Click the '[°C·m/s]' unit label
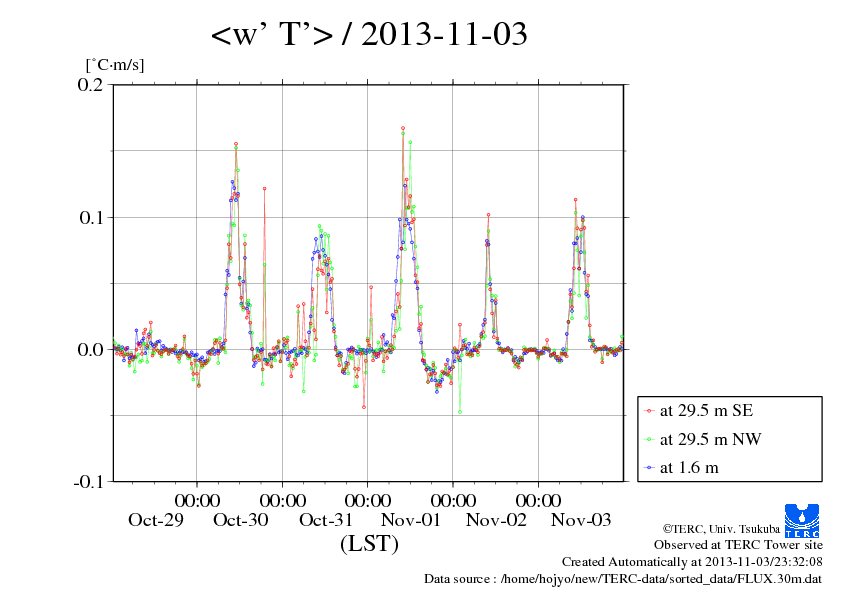This screenshot has height=595, width=842. [115, 65]
